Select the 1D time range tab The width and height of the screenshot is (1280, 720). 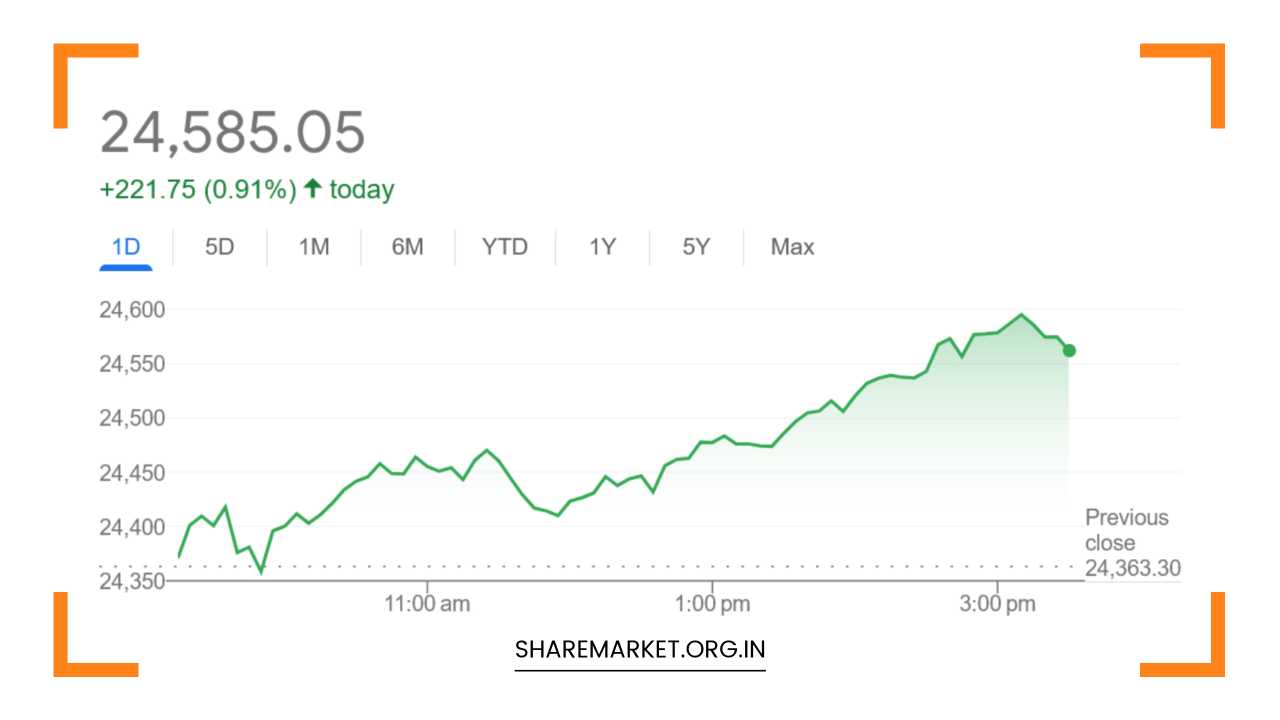point(127,246)
